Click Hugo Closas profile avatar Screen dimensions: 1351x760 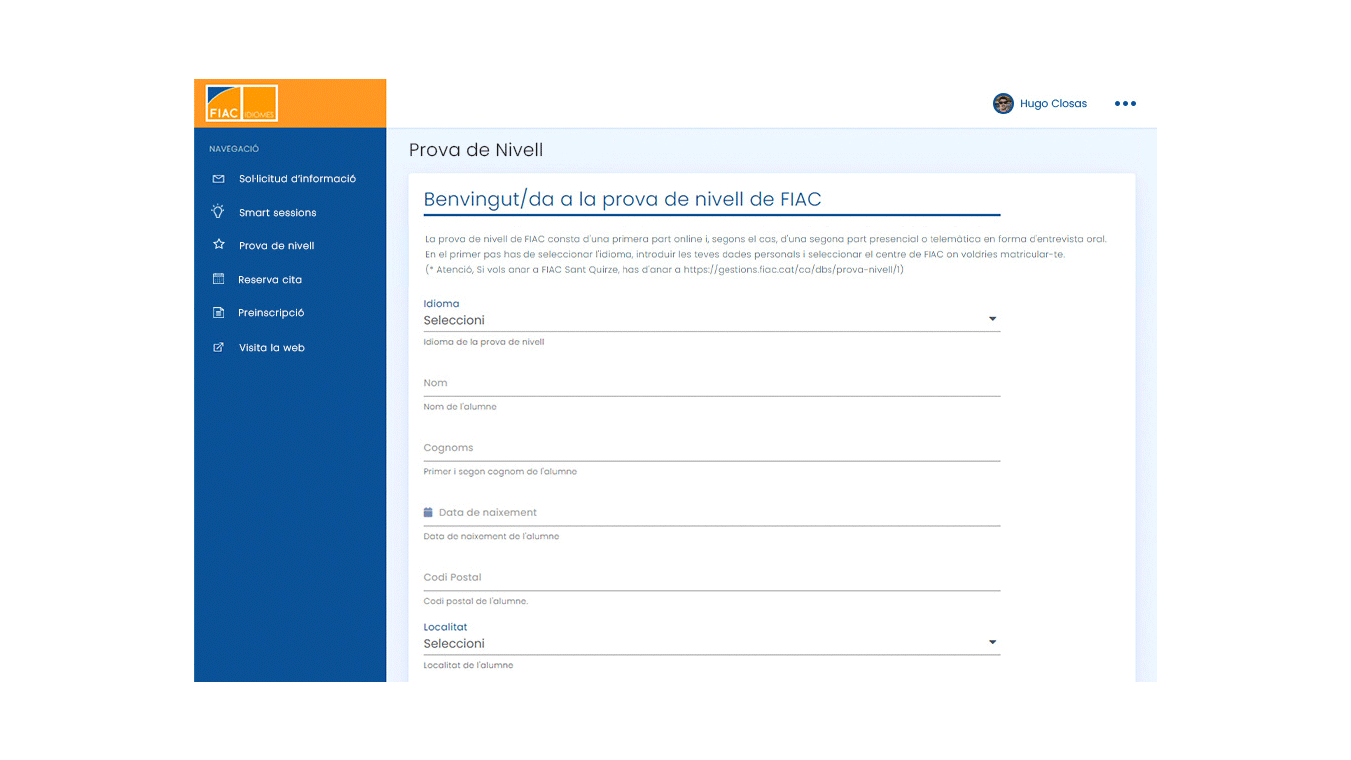1003,103
